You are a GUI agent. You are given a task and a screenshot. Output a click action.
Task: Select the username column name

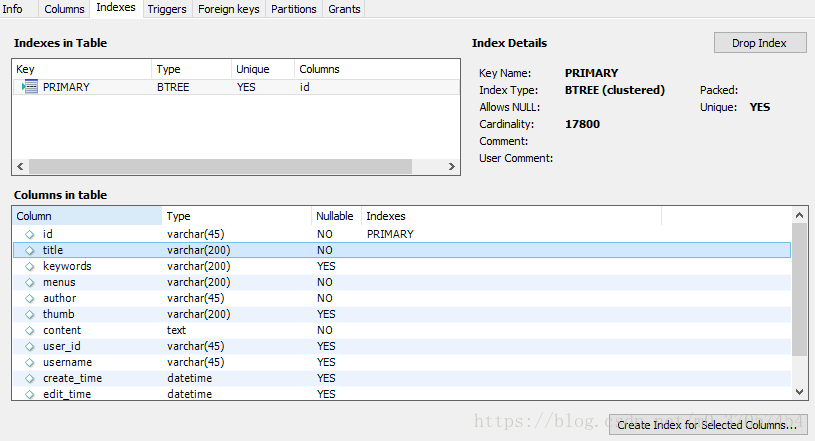pyautogui.click(x=68, y=362)
